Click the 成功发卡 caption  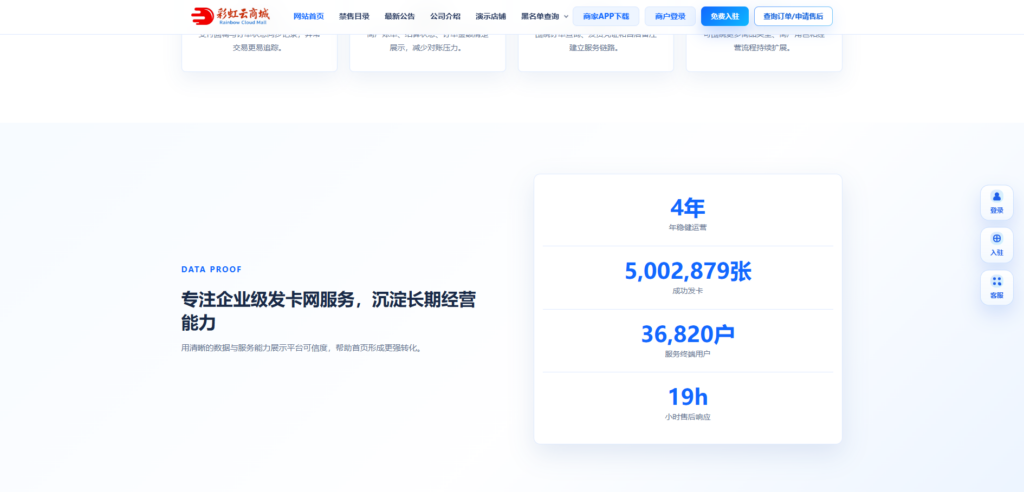pos(688,291)
